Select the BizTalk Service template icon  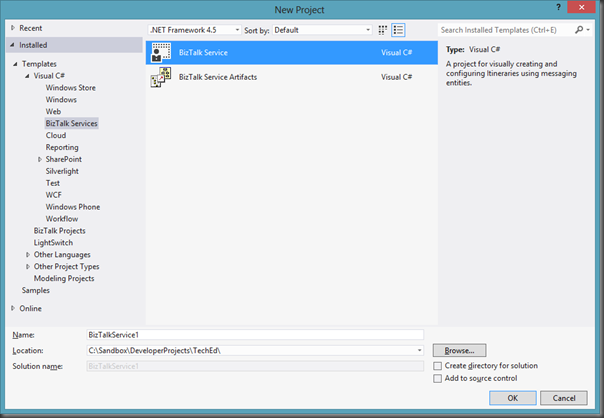coord(161,52)
